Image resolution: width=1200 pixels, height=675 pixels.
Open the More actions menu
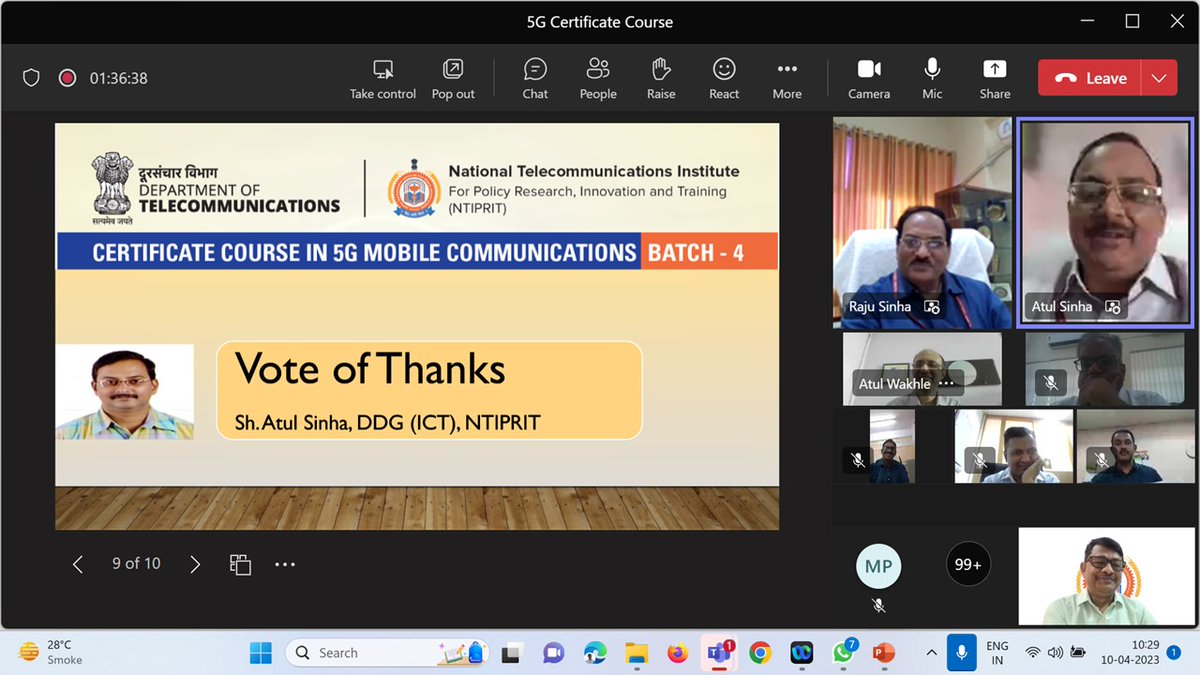[x=787, y=78]
